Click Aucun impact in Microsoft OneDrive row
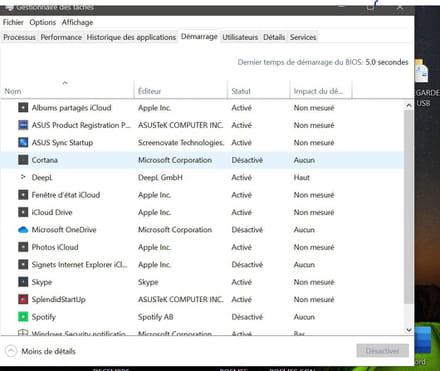 coord(304,230)
